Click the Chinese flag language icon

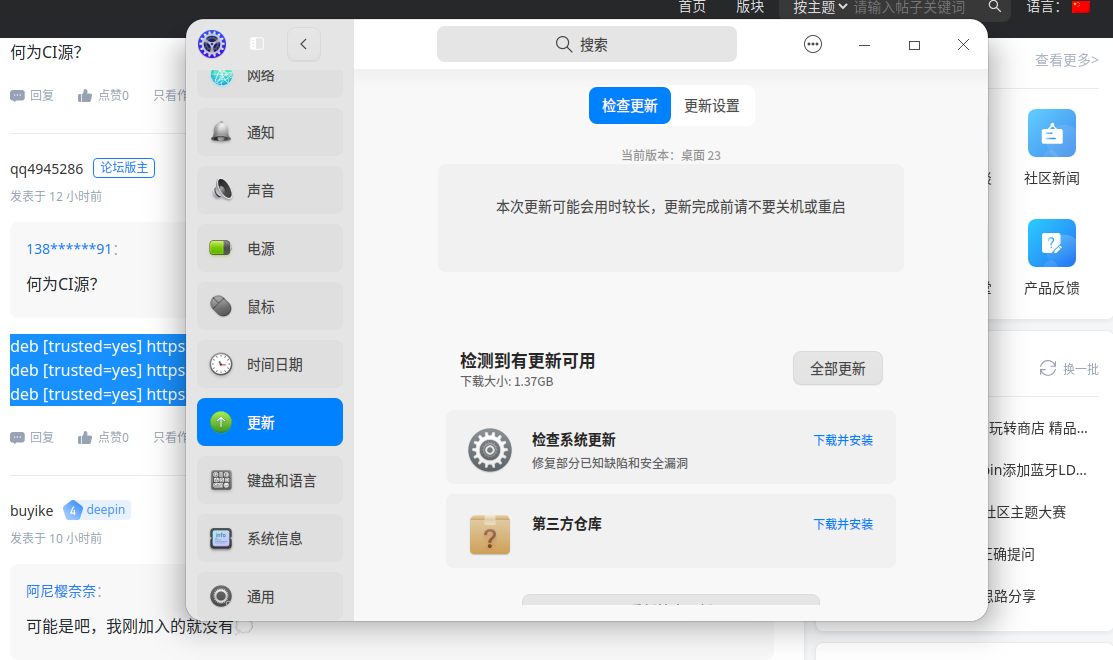tap(1080, 6)
